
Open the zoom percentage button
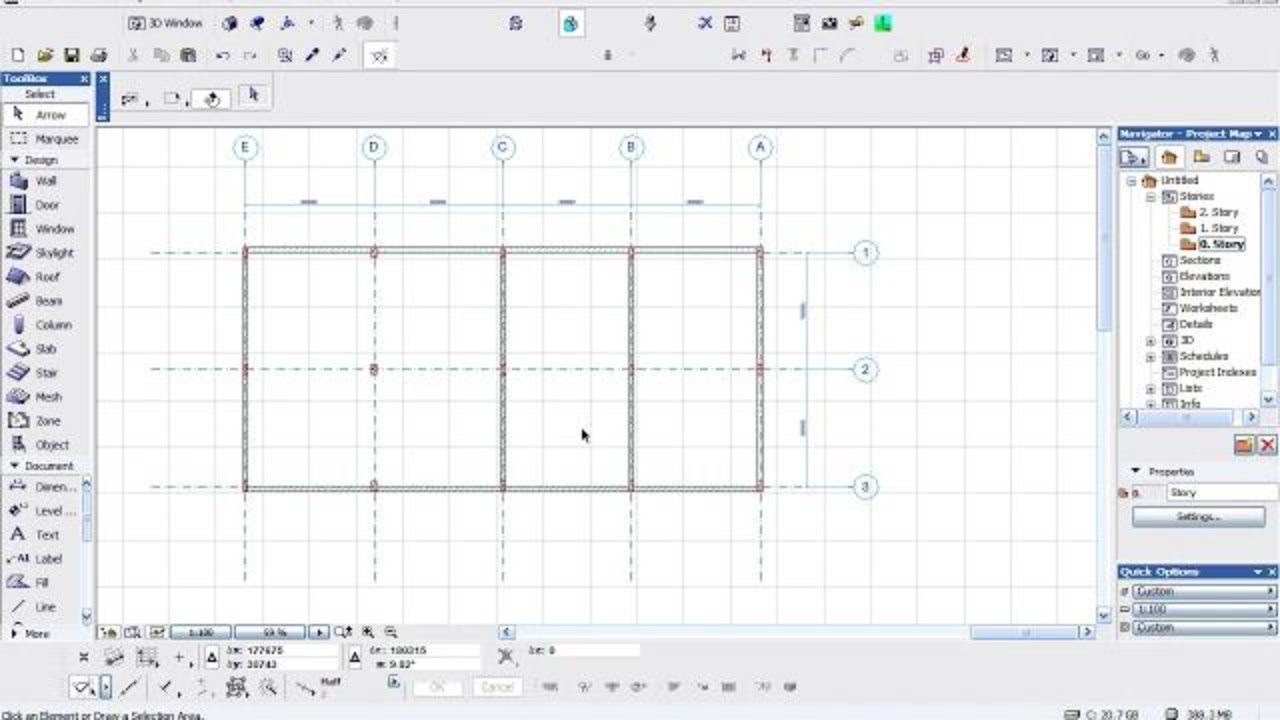click(x=270, y=632)
